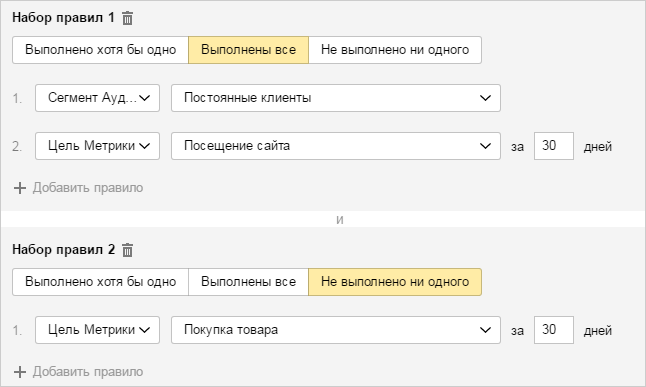The width and height of the screenshot is (646, 387).
Task: Select 'Выполнено хотя бы одно' in set 1
Action: pos(101,50)
